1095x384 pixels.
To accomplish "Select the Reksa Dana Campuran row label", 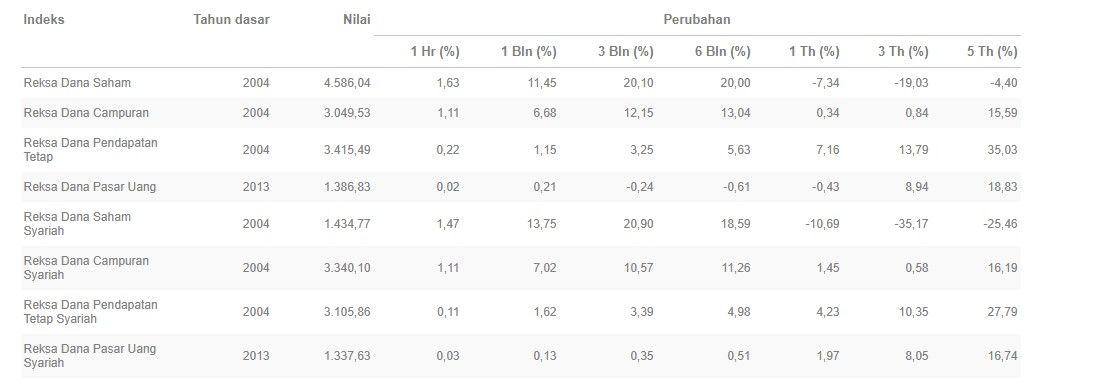I will pyautogui.click(x=87, y=113).
